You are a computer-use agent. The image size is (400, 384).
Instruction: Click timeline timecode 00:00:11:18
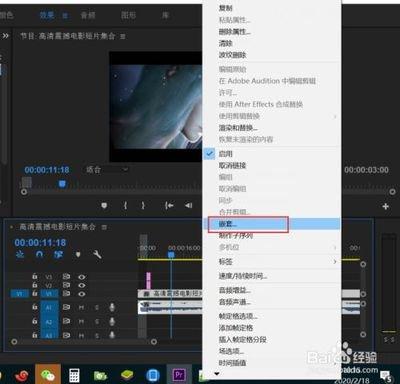(40, 242)
